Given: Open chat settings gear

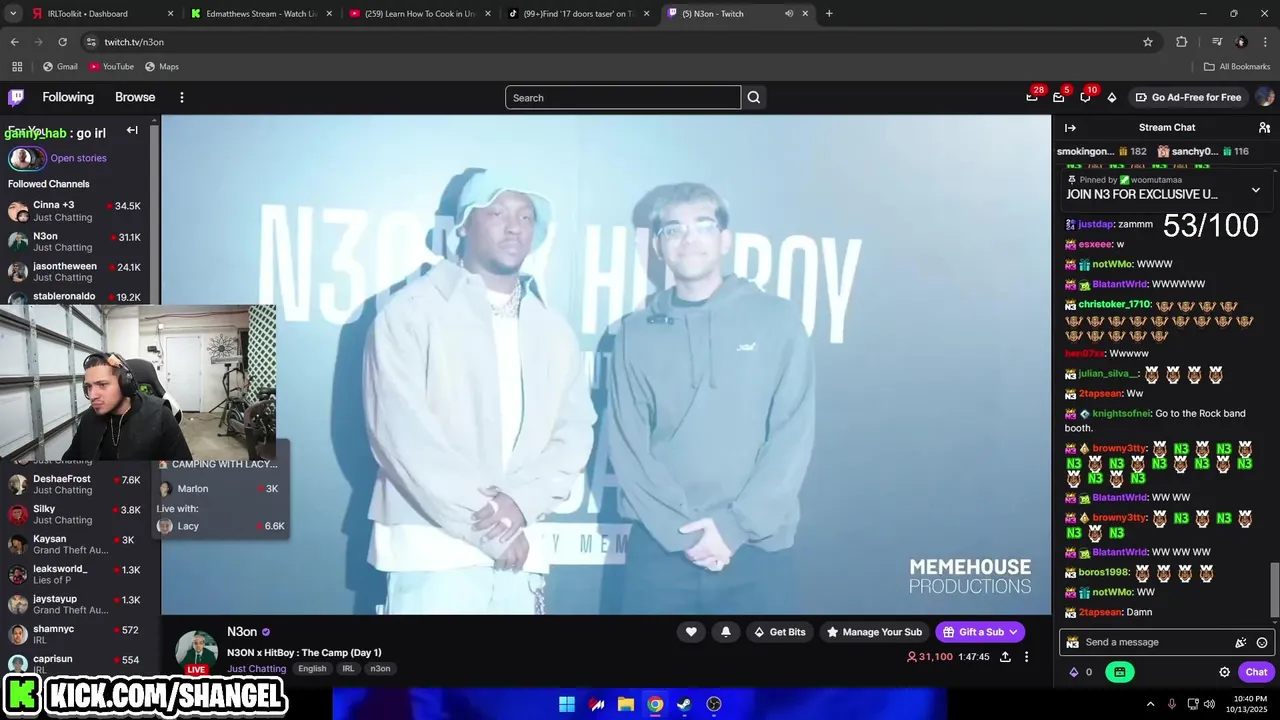Looking at the screenshot, I should point(1224,672).
